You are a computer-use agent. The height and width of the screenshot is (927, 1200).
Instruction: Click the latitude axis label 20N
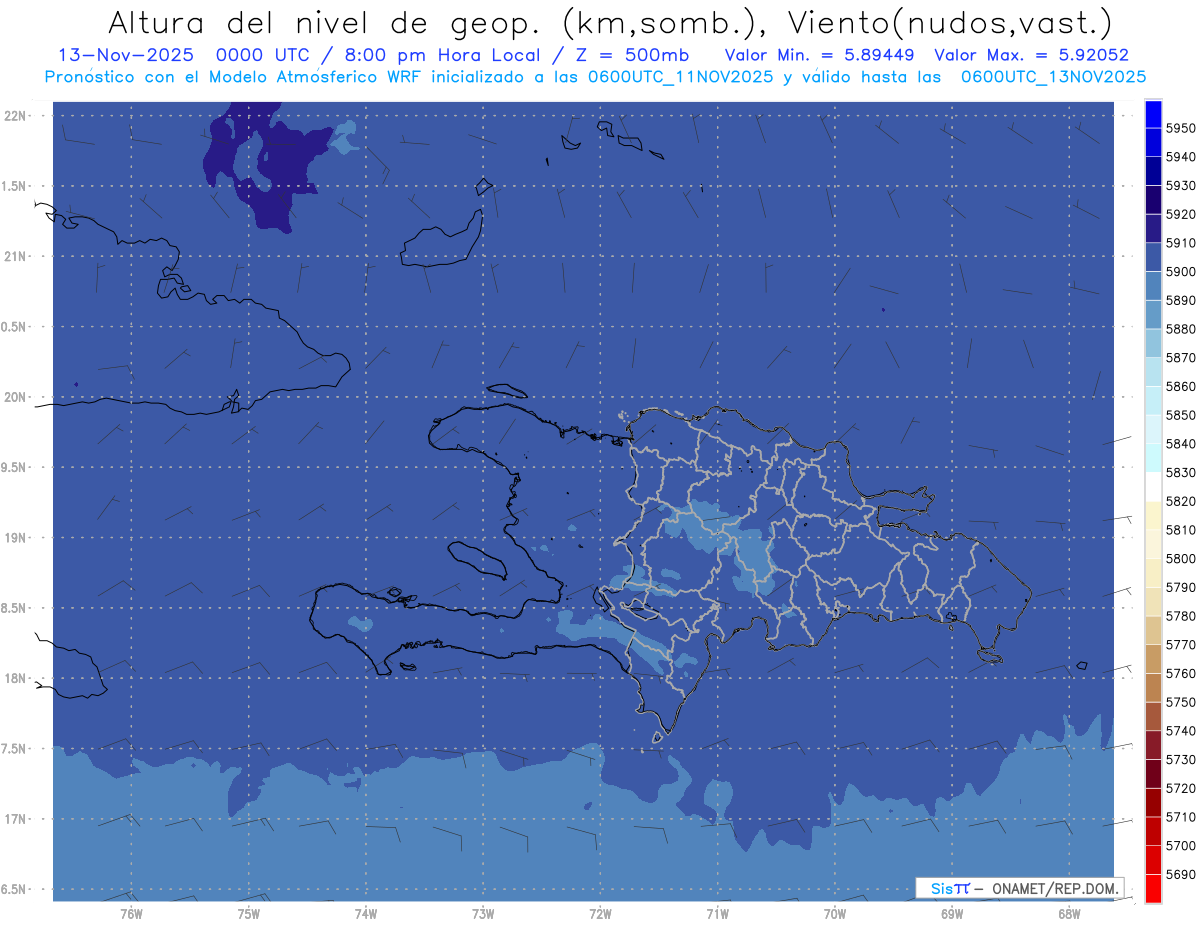point(15,397)
